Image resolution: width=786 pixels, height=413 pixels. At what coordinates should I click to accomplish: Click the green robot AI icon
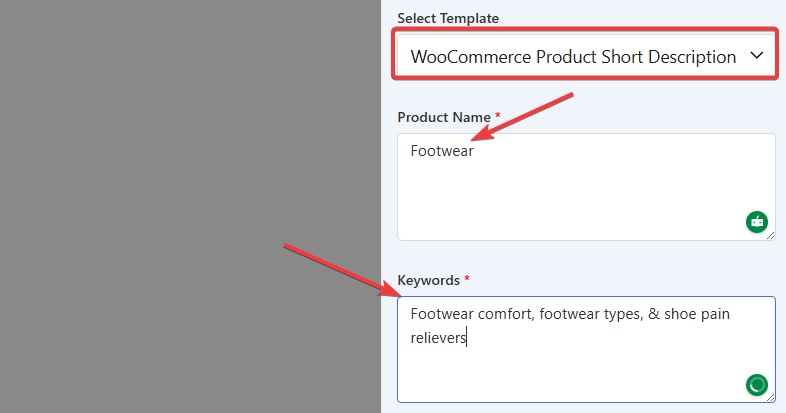[757, 221]
